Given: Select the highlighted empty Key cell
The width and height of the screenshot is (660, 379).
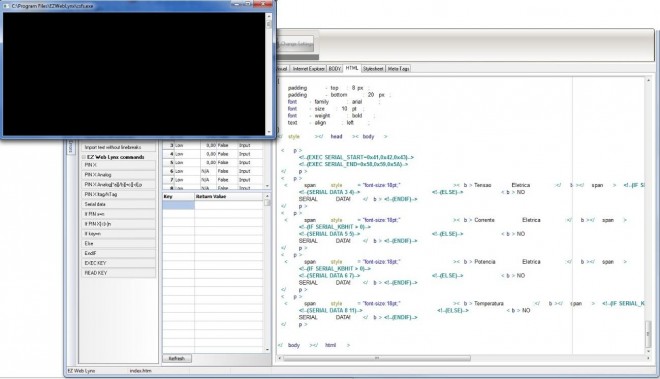Looking at the screenshot, I should pyautogui.click(x=178, y=205).
